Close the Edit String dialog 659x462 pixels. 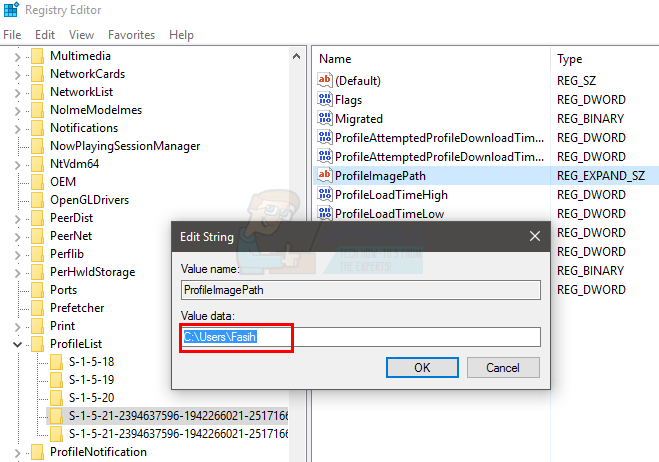point(535,236)
